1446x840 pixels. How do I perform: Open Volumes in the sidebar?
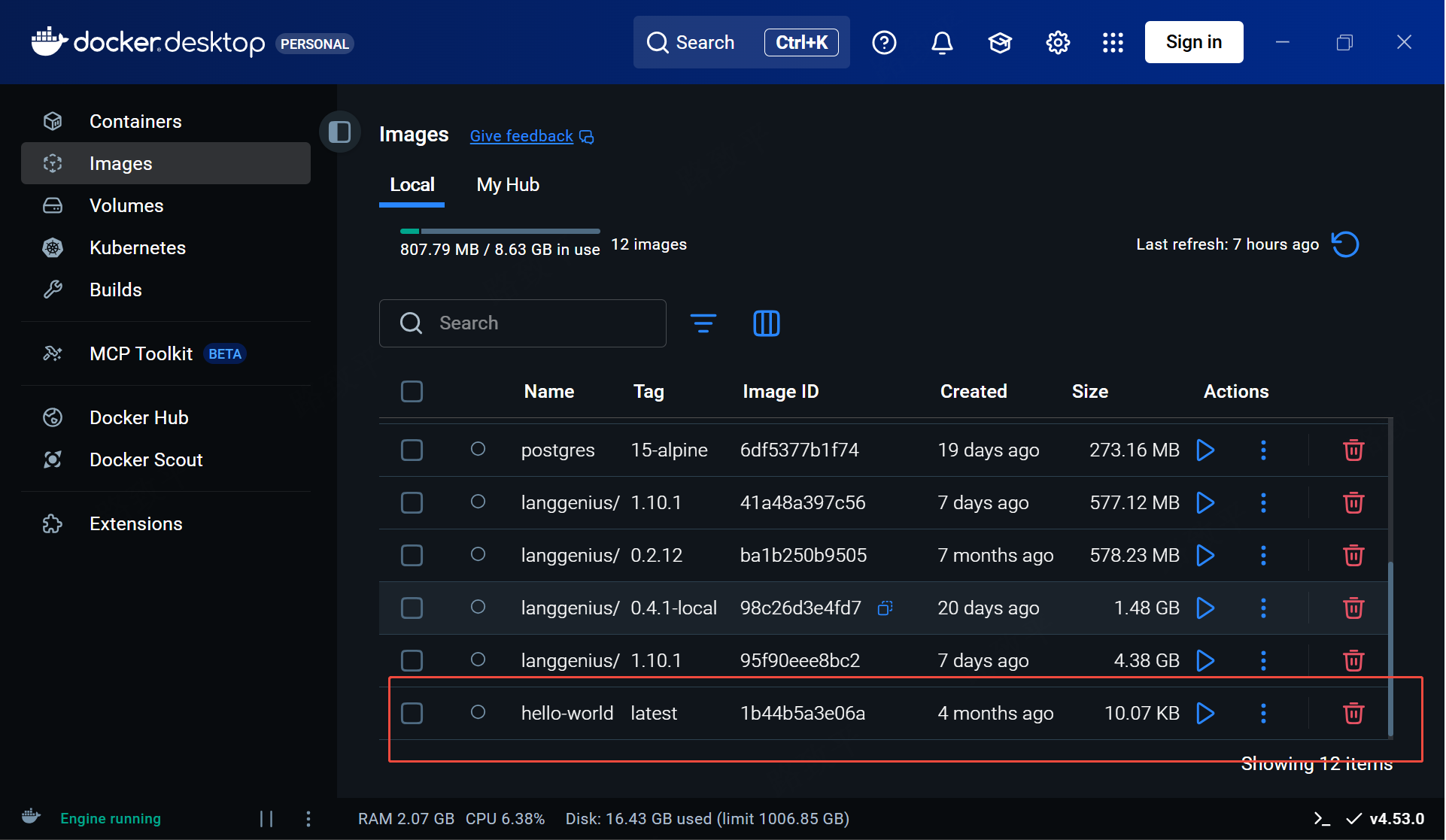click(x=126, y=205)
